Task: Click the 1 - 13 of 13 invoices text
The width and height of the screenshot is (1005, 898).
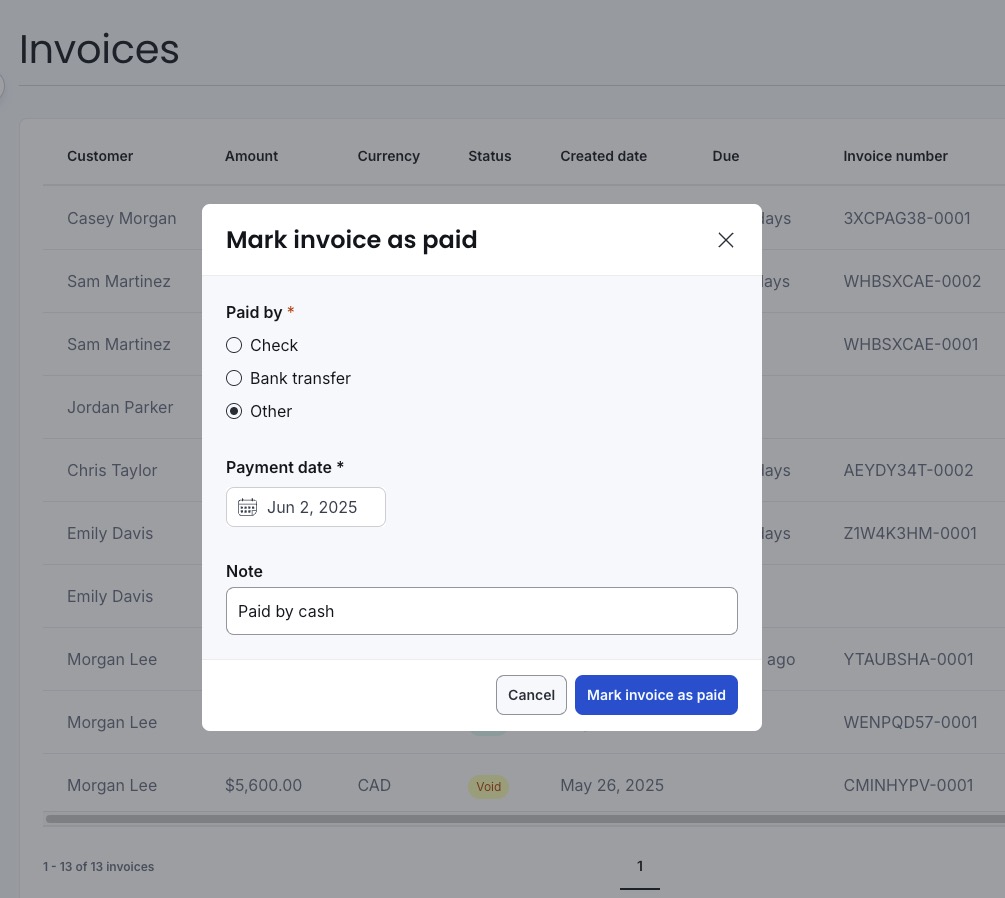Action: point(99,867)
